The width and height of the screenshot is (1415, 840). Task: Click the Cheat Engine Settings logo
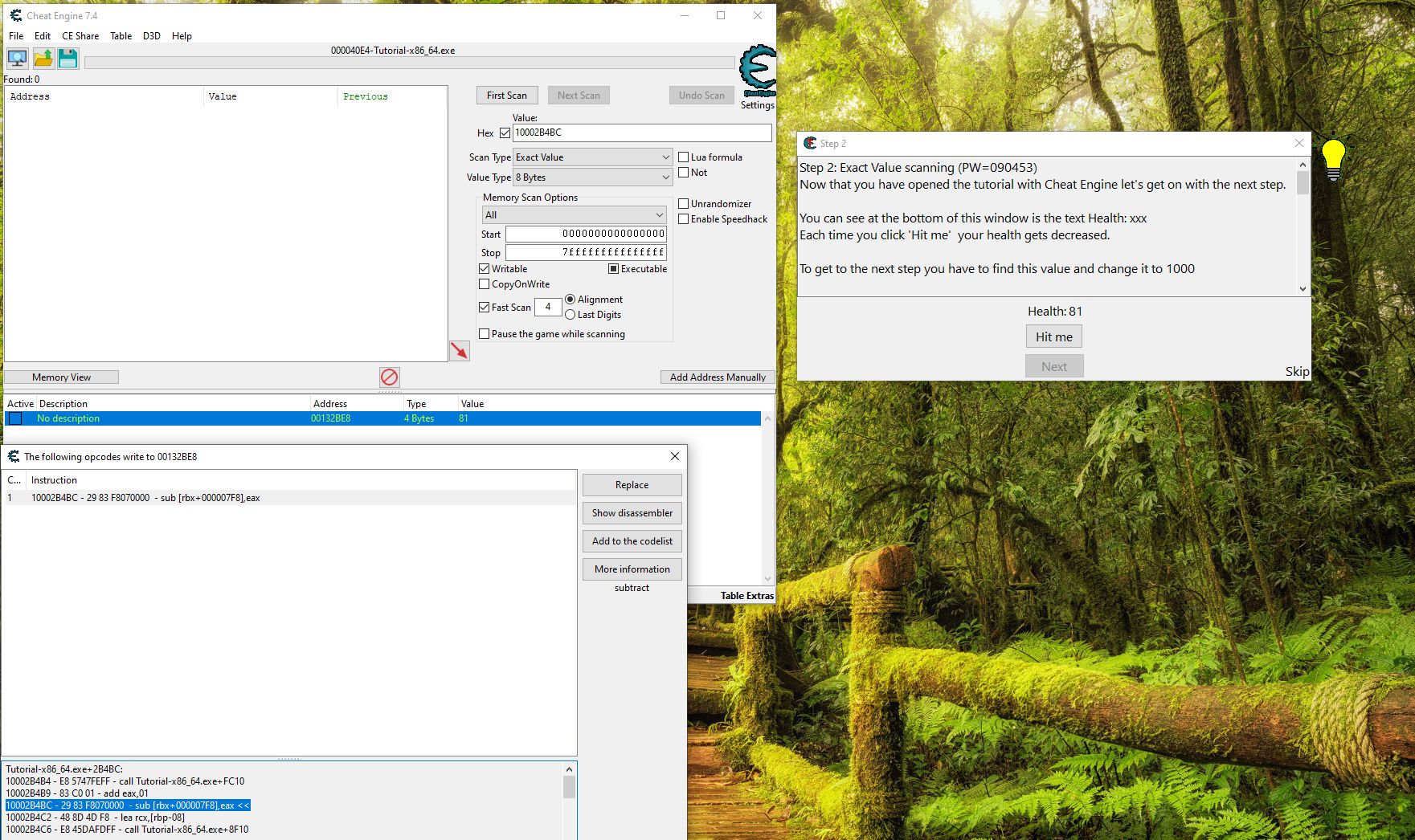(757, 72)
